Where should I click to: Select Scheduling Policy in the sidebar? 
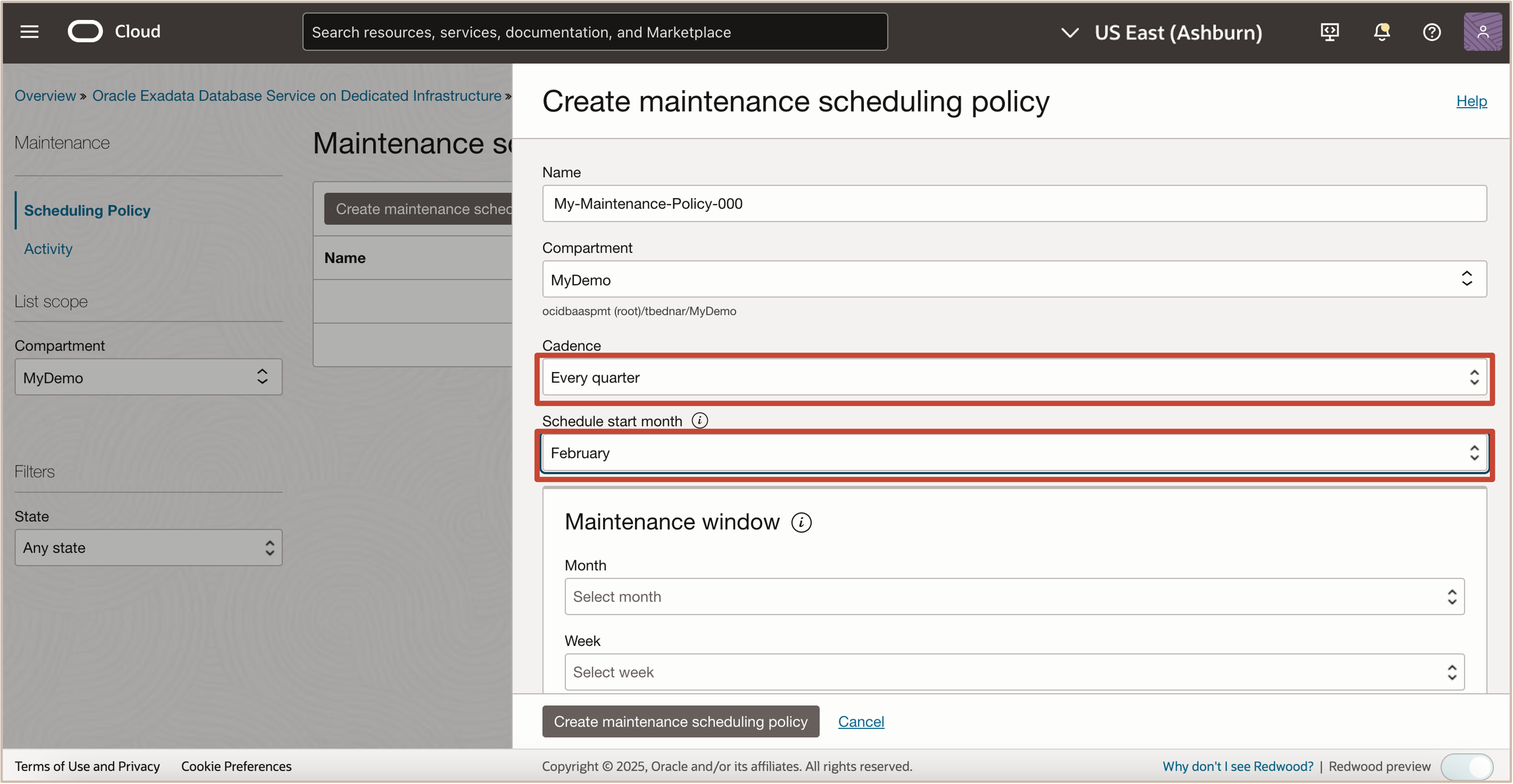click(x=87, y=210)
